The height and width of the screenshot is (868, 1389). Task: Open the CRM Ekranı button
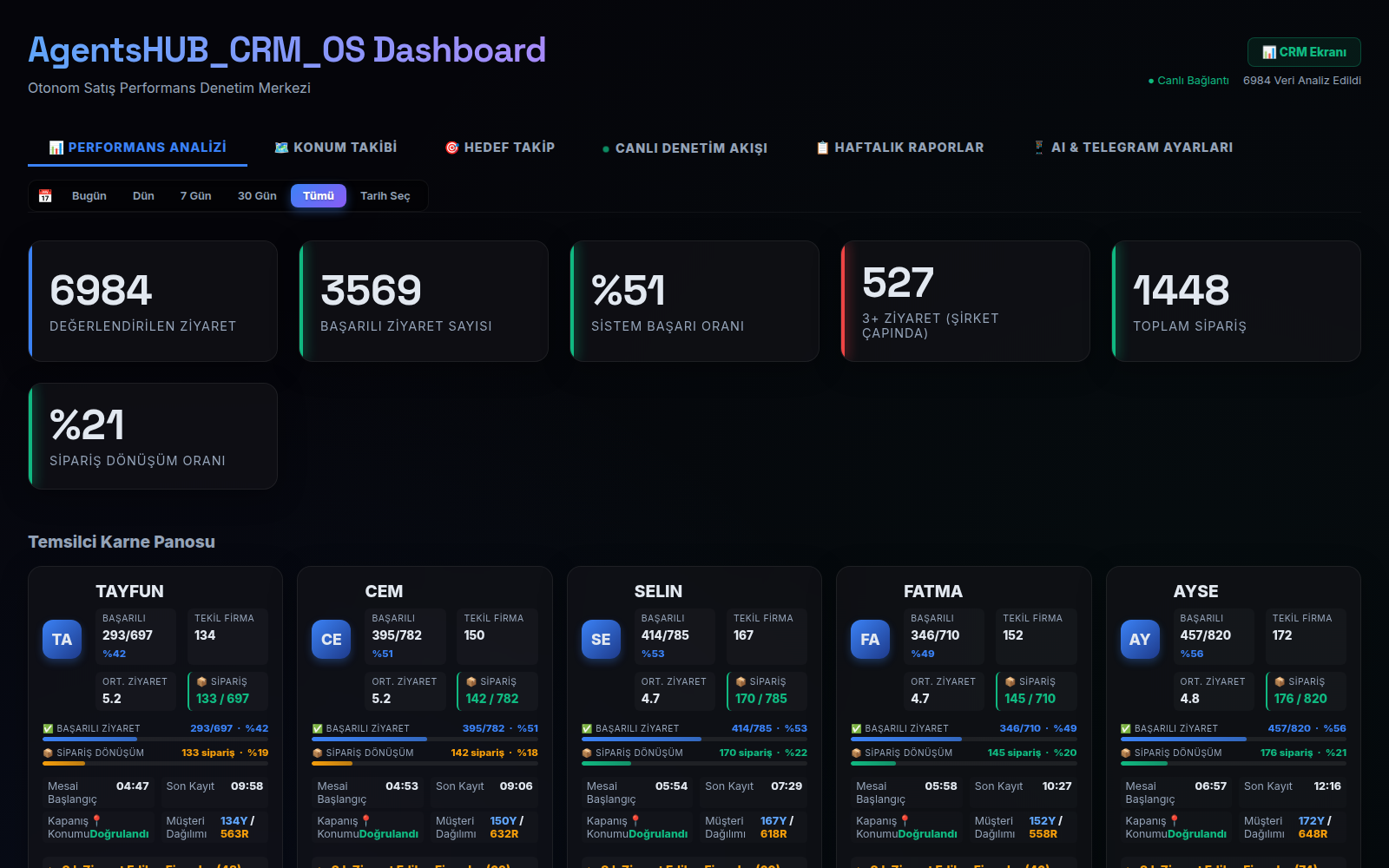pos(1304,52)
